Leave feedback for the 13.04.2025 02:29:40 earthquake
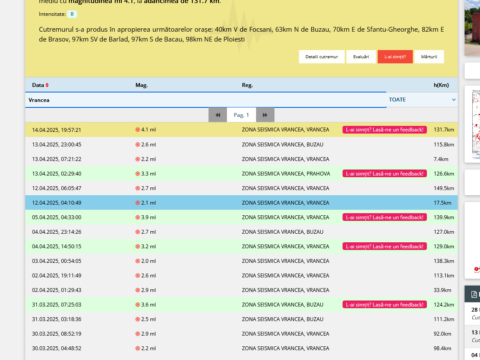The height and width of the screenshot is (360, 480). pyautogui.click(x=385, y=174)
